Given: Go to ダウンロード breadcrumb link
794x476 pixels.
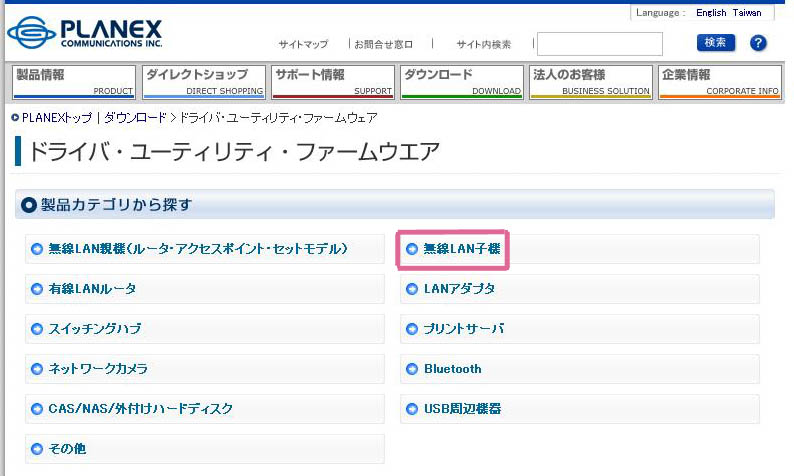Looking at the screenshot, I should tap(135, 118).
